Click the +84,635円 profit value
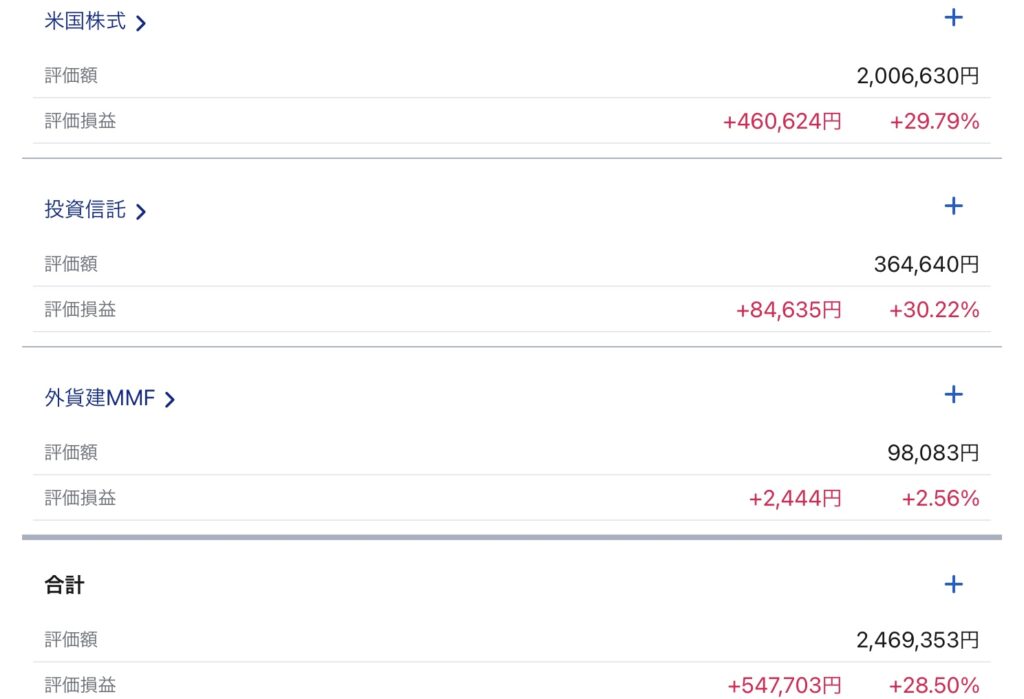The image size is (1024, 699). click(x=788, y=311)
